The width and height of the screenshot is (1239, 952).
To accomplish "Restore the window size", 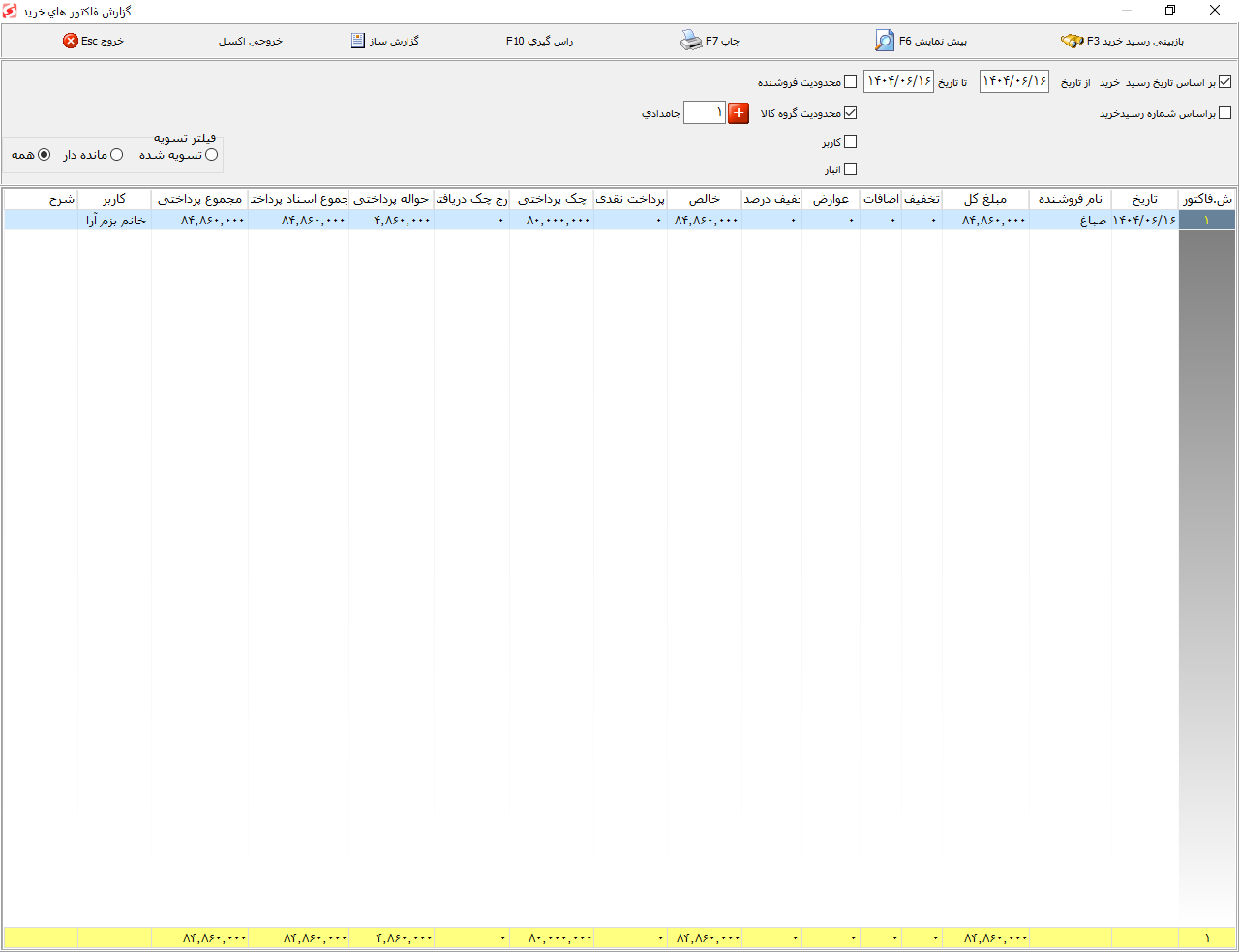I will click(1170, 11).
